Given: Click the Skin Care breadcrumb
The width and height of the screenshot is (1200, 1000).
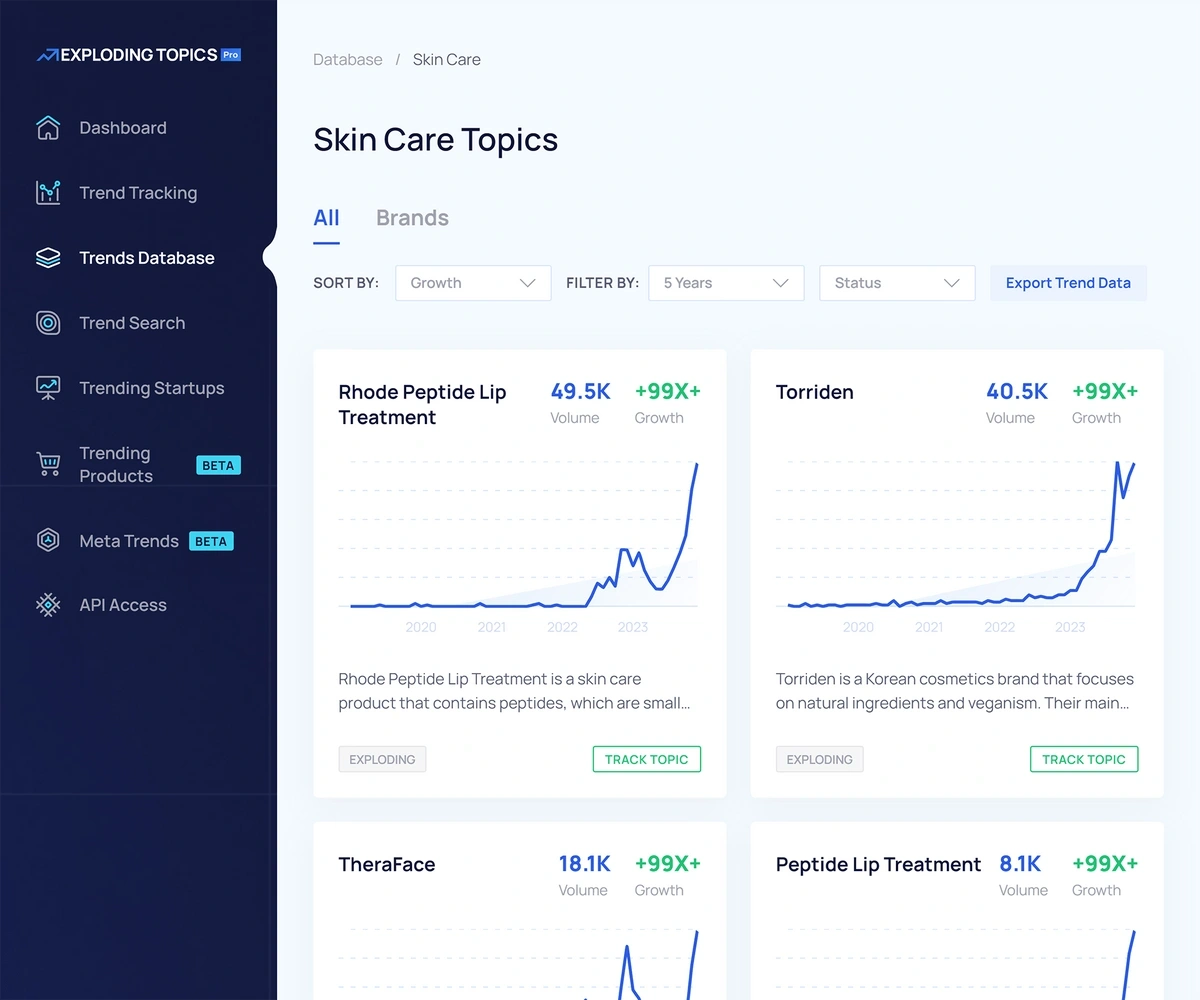Looking at the screenshot, I should click(x=447, y=60).
